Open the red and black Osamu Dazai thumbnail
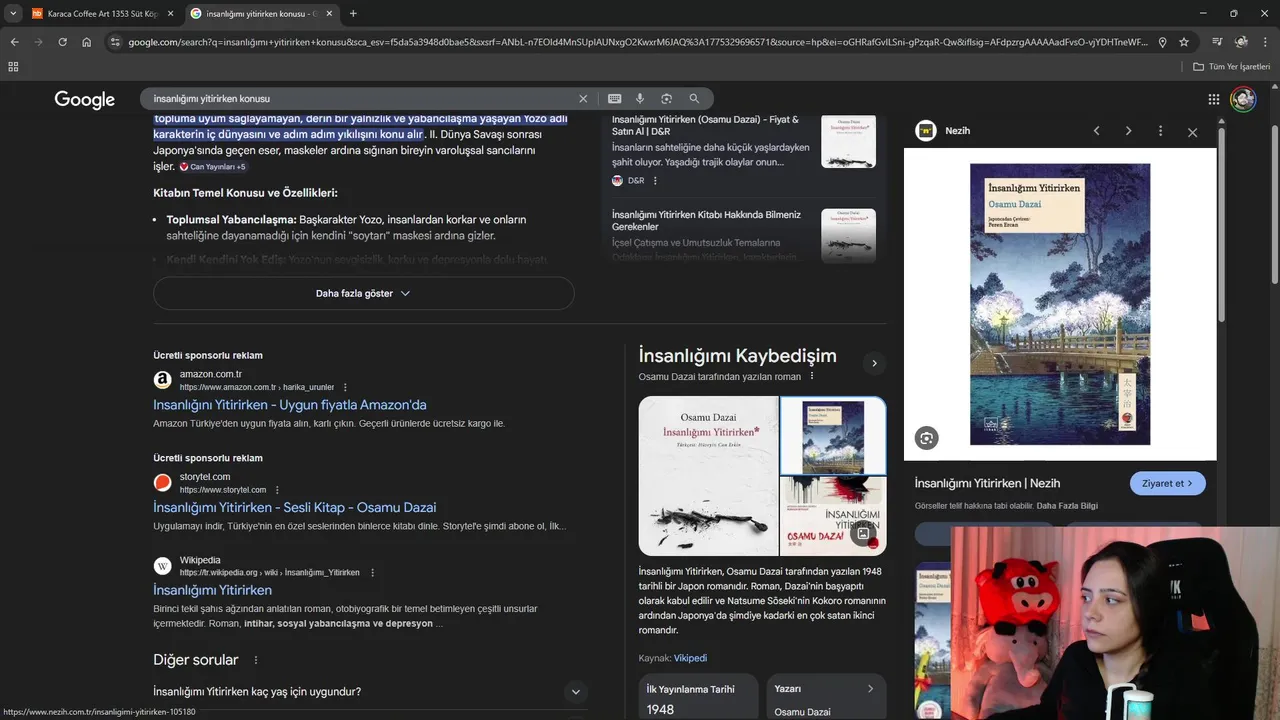 click(x=833, y=516)
